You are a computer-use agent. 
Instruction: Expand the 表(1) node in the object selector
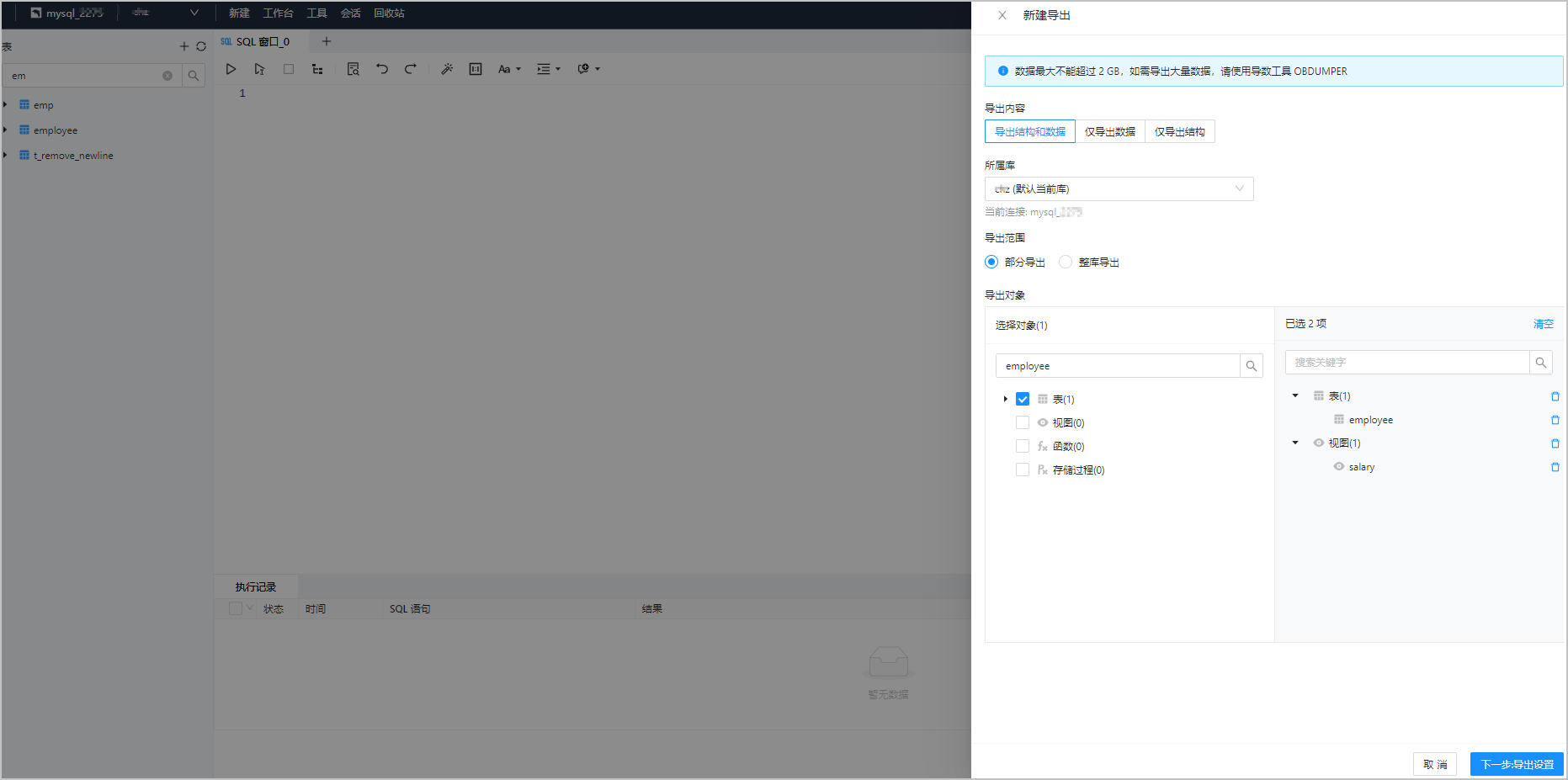click(1005, 399)
